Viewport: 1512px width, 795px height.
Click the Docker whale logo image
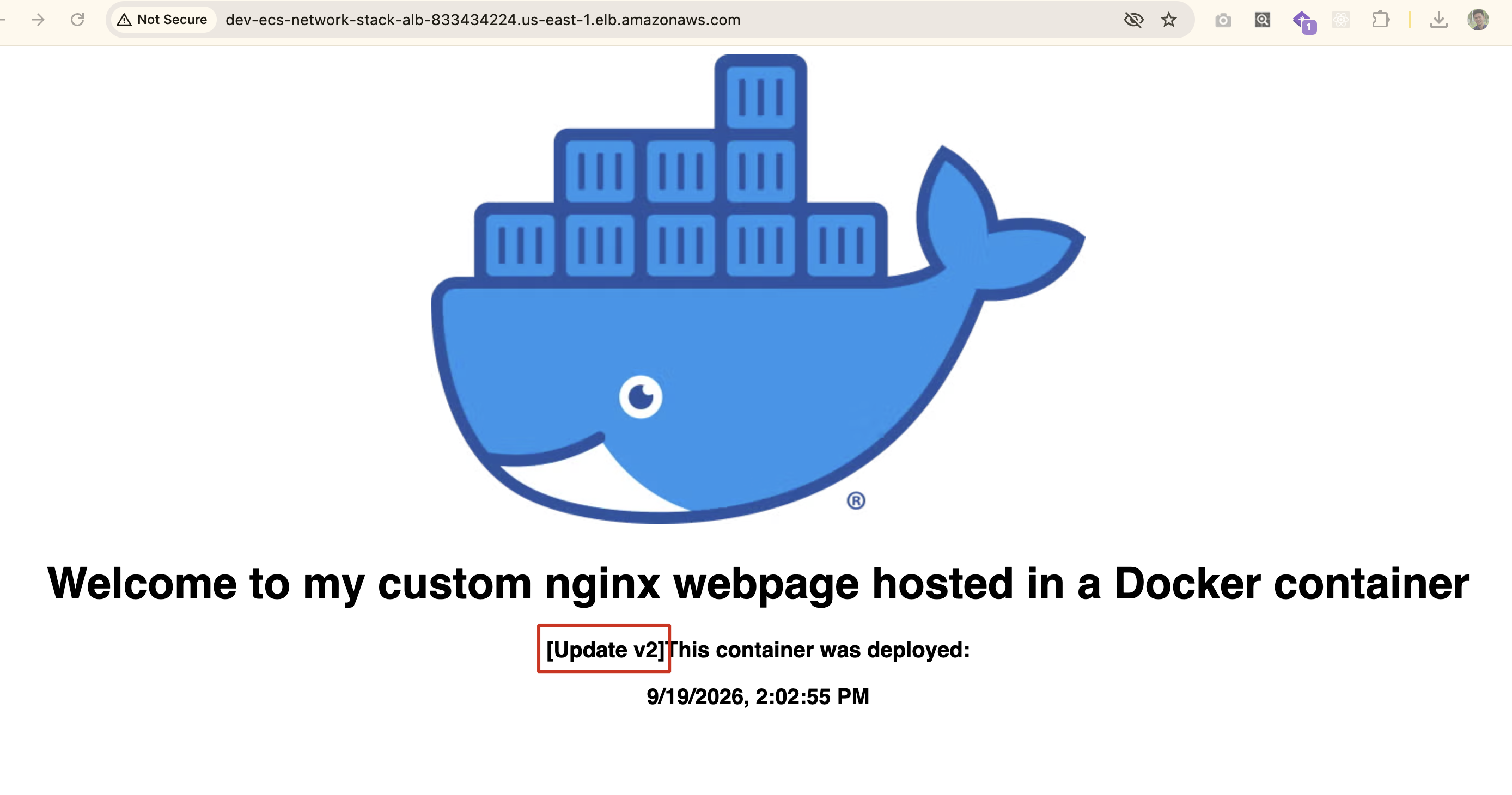(757, 289)
